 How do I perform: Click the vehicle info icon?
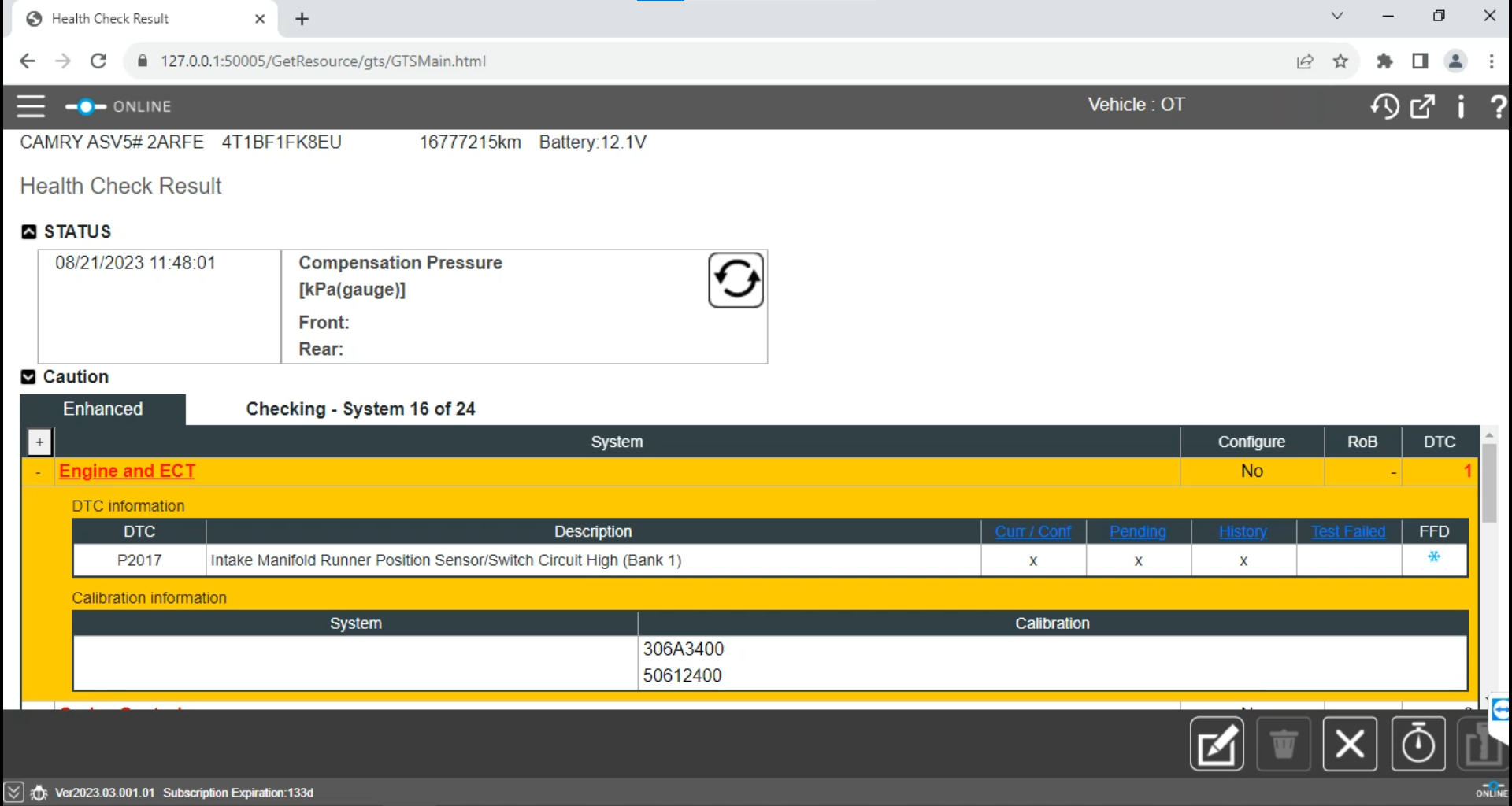(1460, 106)
